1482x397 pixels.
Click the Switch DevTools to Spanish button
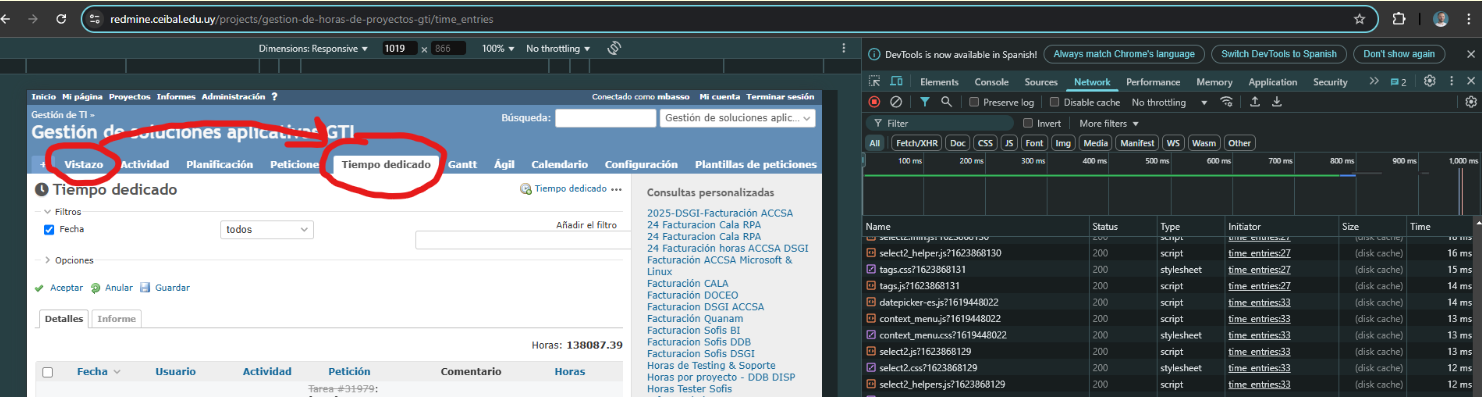pyautogui.click(x=1278, y=54)
